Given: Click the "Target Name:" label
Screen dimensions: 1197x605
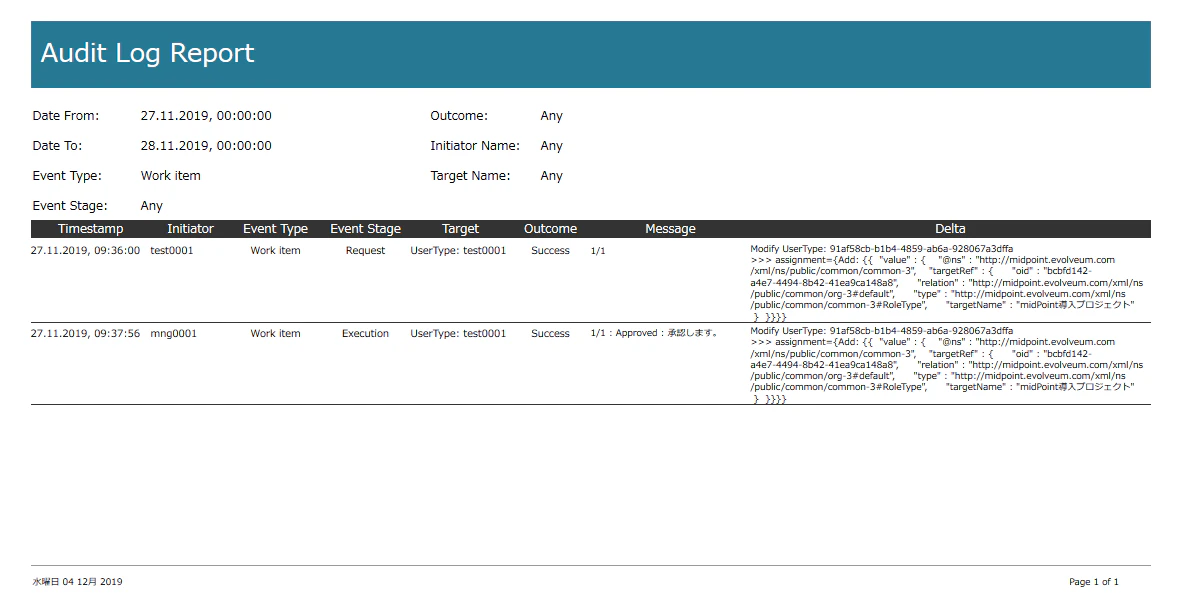Looking at the screenshot, I should pyautogui.click(x=470, y=175).
